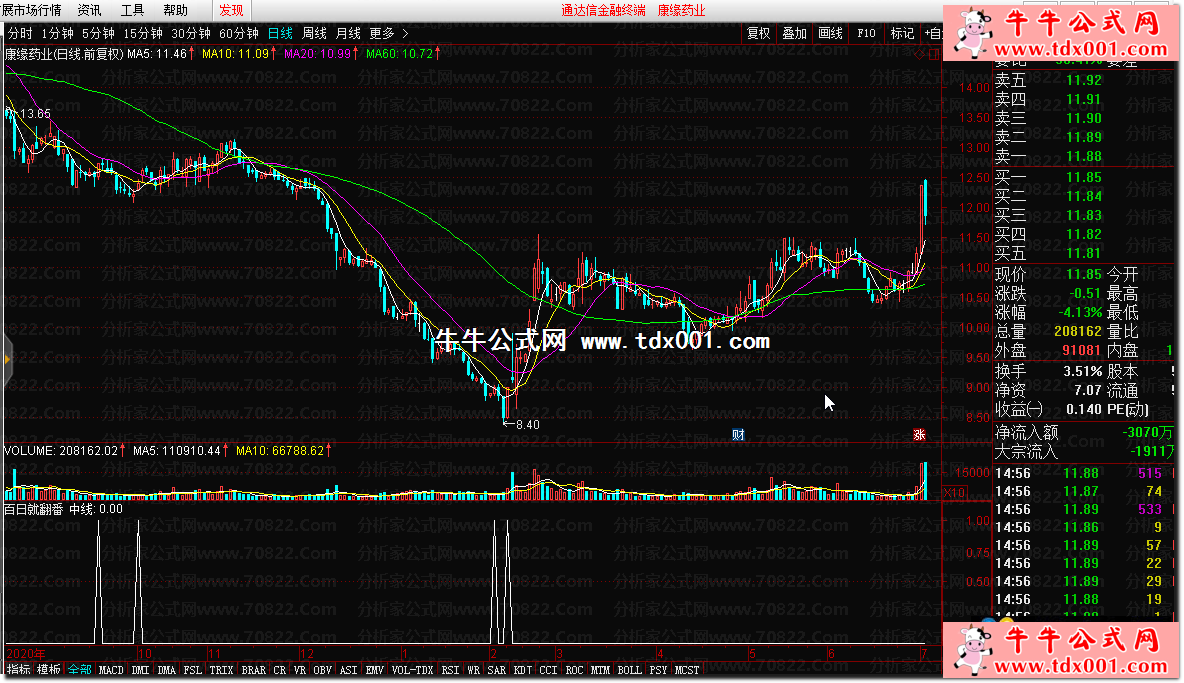Image resolution: width=1184 pixels, height=683 pixels.
Task: Click the 8.40 lowest price label on chart
Action: (524, 424)
